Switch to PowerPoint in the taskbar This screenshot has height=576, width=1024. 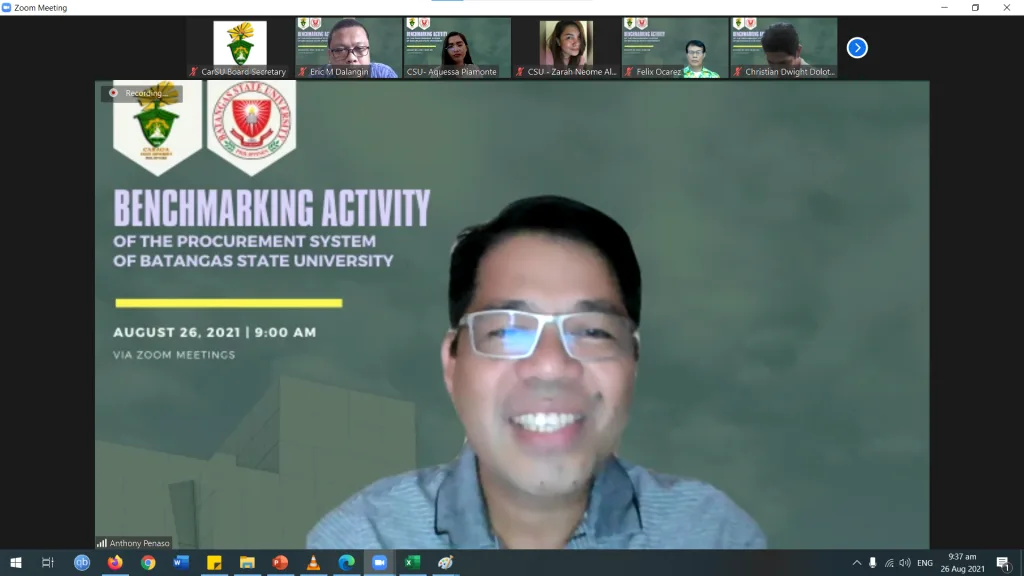(280, 562)
